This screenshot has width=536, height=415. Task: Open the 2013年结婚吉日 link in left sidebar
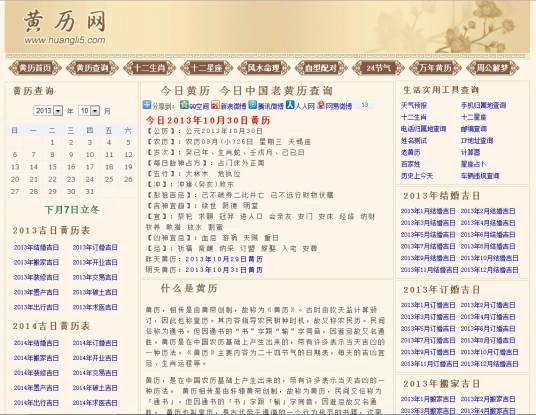coord(36,247)
